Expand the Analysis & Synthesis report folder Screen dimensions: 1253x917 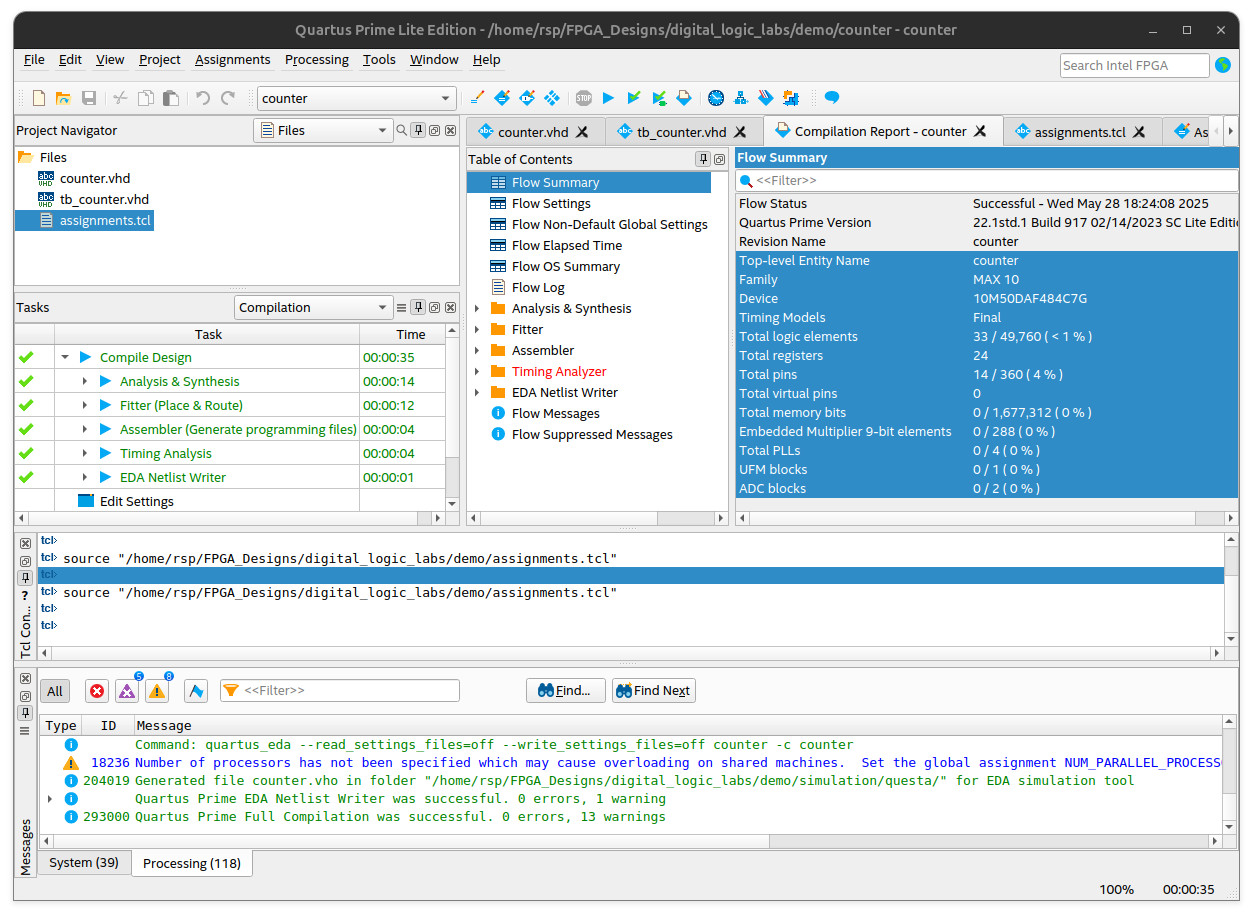point(477,309)
